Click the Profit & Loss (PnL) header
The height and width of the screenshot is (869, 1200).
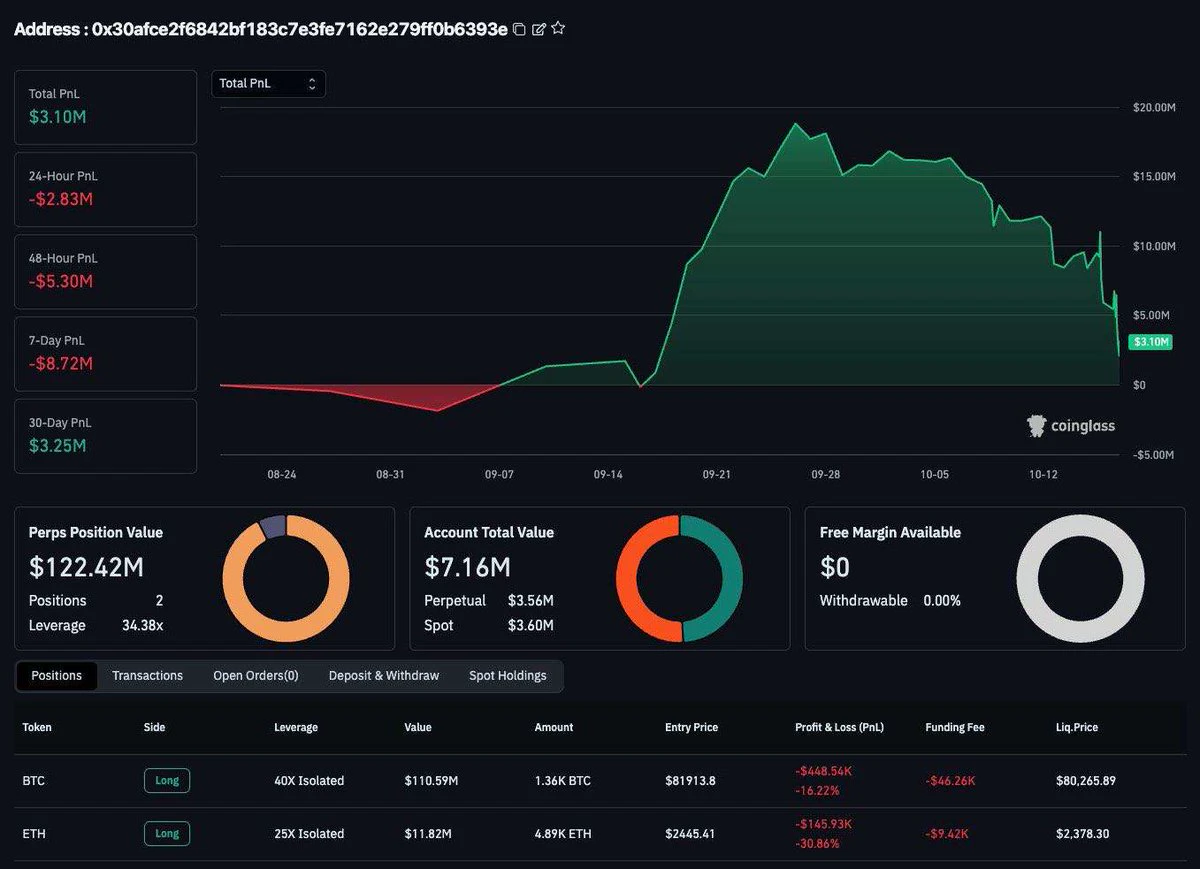pyautogui.click(x=839, y=727)
